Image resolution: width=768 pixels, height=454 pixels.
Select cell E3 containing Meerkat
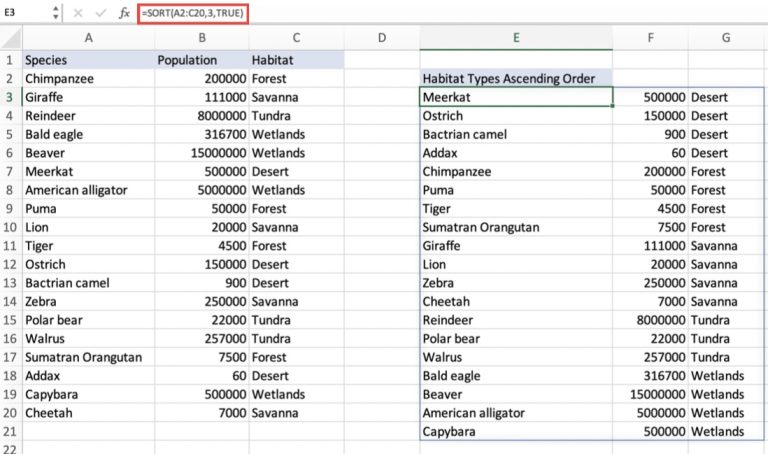click(516, 97)
